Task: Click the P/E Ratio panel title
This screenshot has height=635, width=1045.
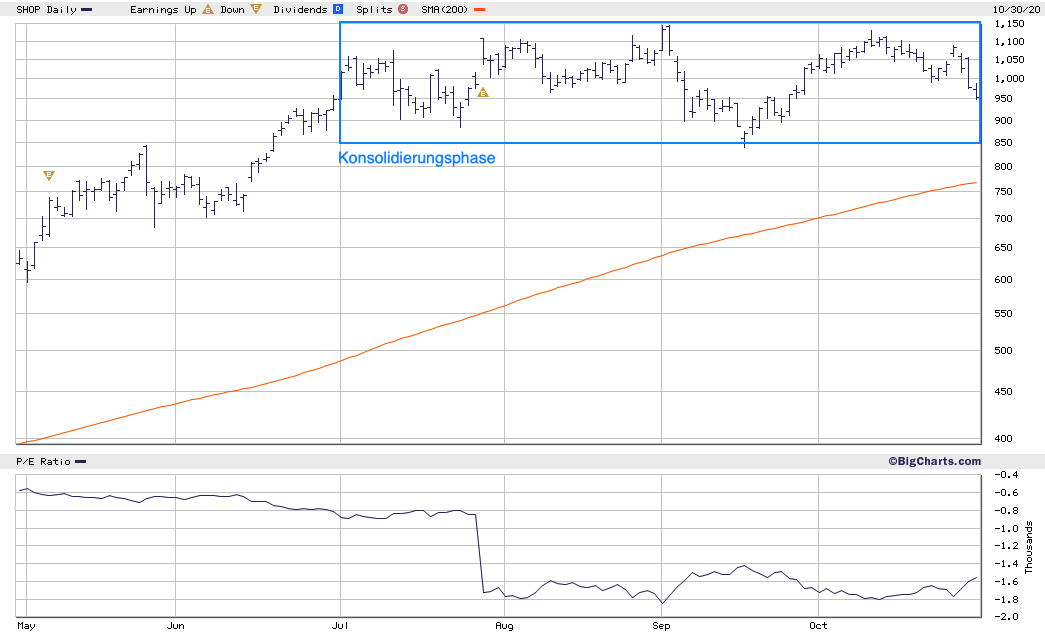Action: point(43,462)
